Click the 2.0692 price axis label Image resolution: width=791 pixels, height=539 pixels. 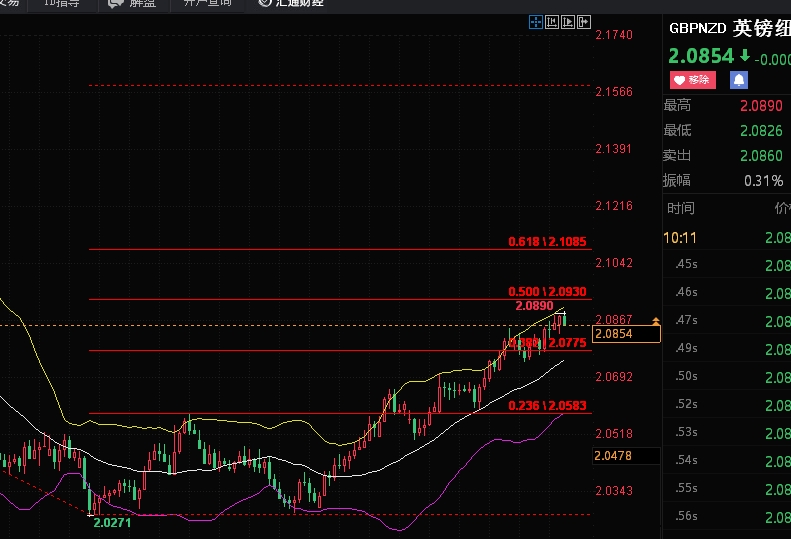click(614, 377)
